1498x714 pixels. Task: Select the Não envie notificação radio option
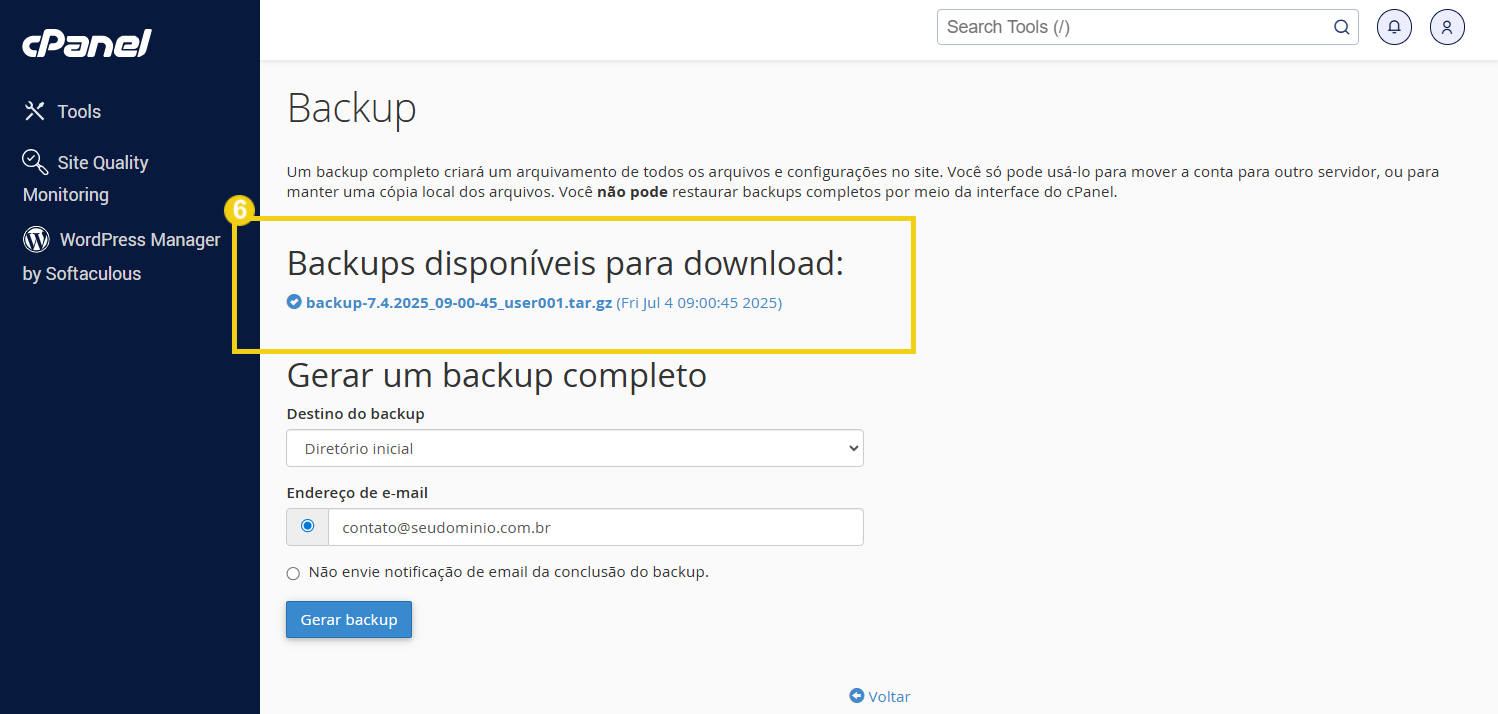pyautogui.click(x=293, y=573)
